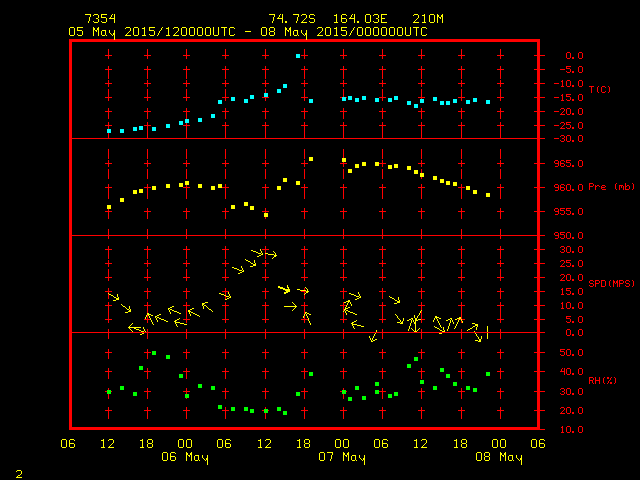Pick the 08 May date label

tap(498, 457)
